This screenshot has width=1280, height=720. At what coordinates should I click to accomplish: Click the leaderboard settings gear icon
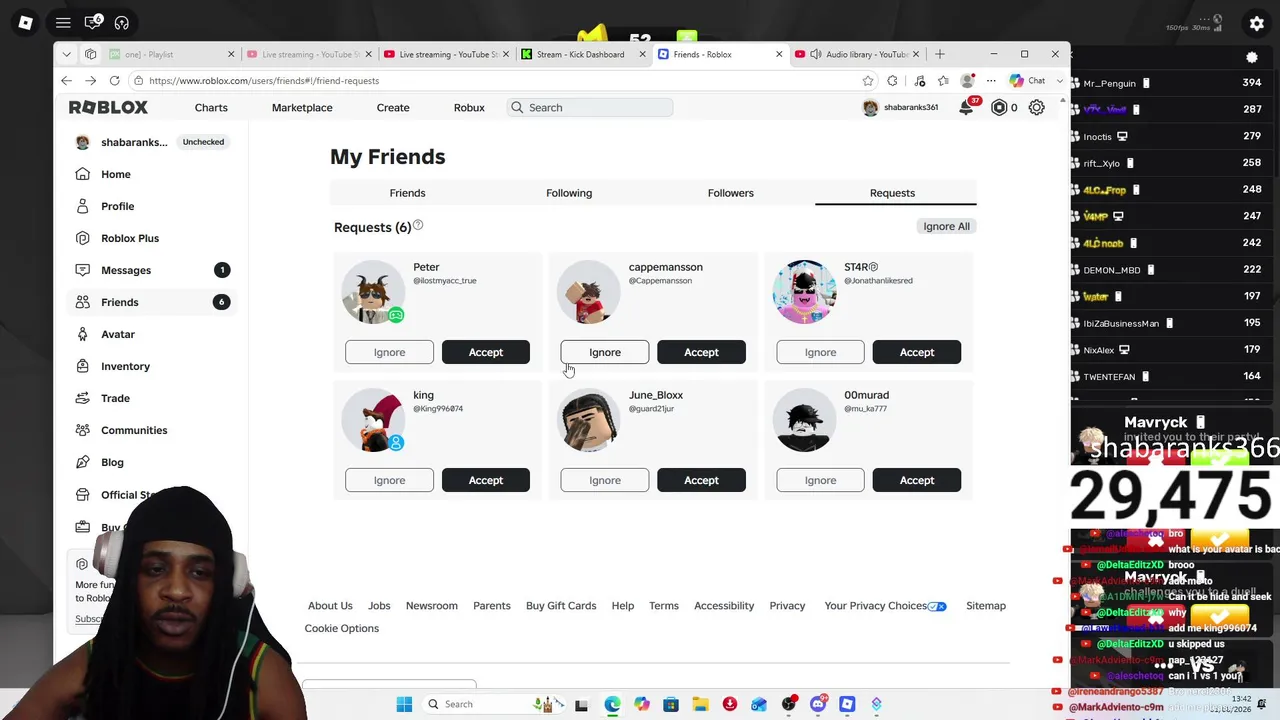(x=1252, y=58)
